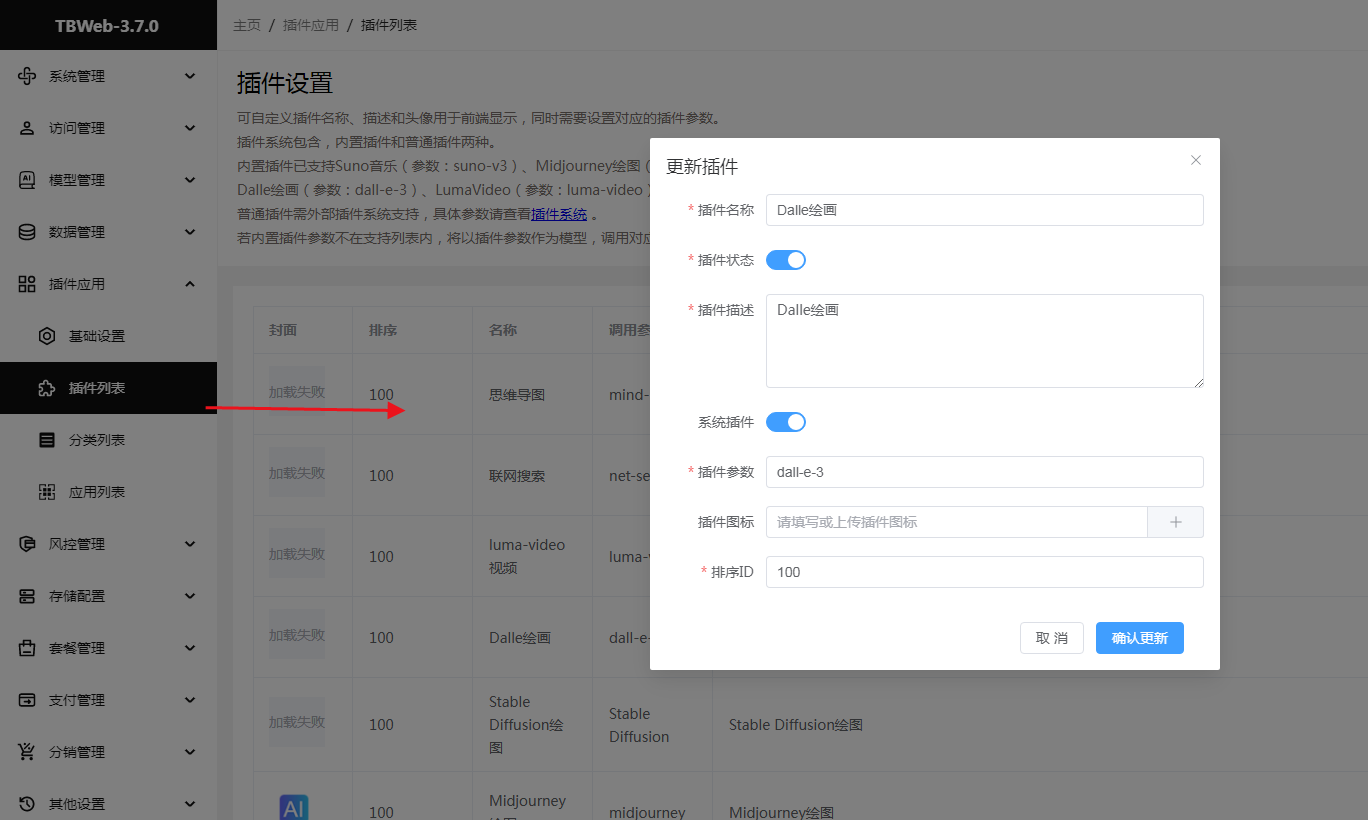Click the 支付管理 wallet icon

27,700
